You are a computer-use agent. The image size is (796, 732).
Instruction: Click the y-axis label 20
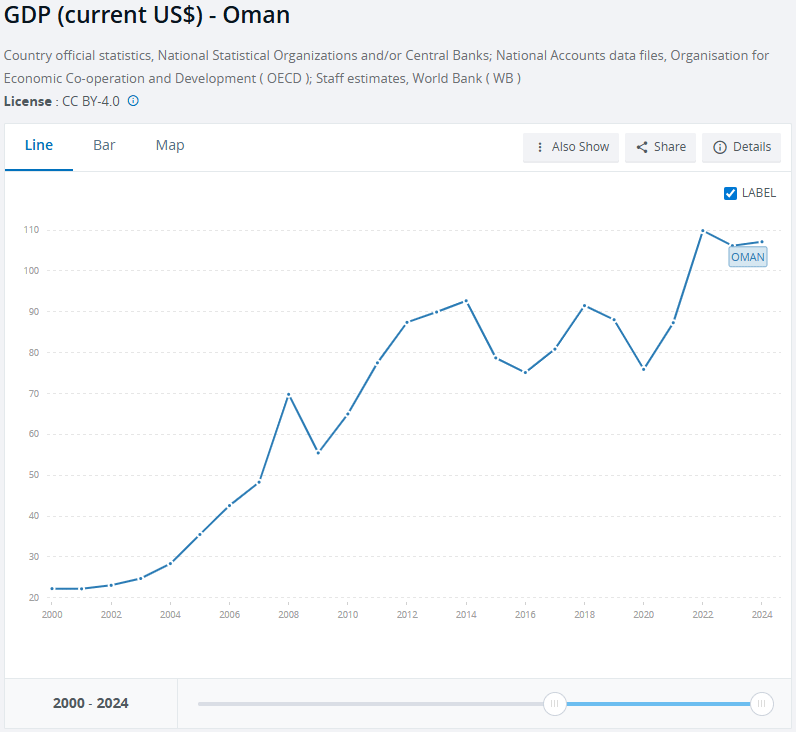click(34, 597)
